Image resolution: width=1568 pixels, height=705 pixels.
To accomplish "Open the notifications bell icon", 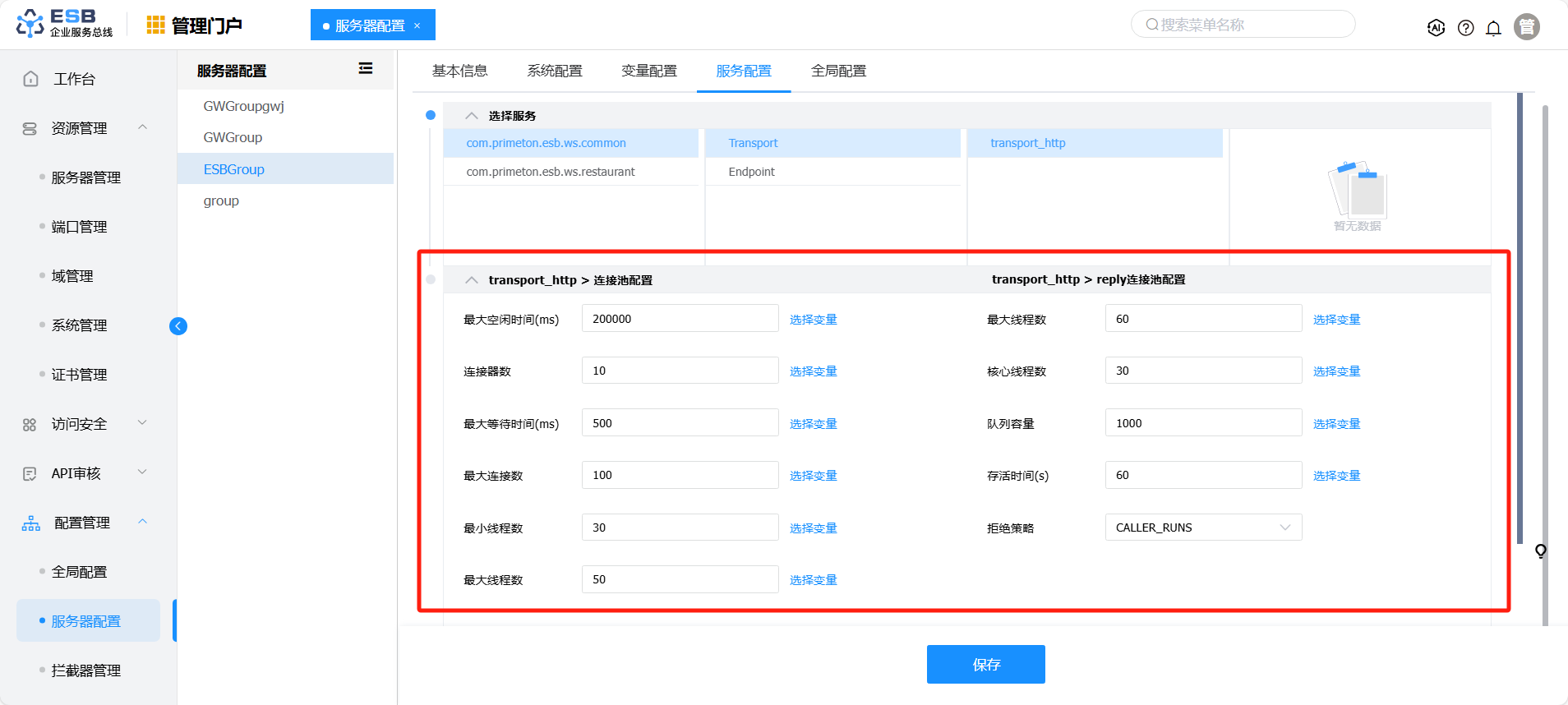I will coord(1493,28).
